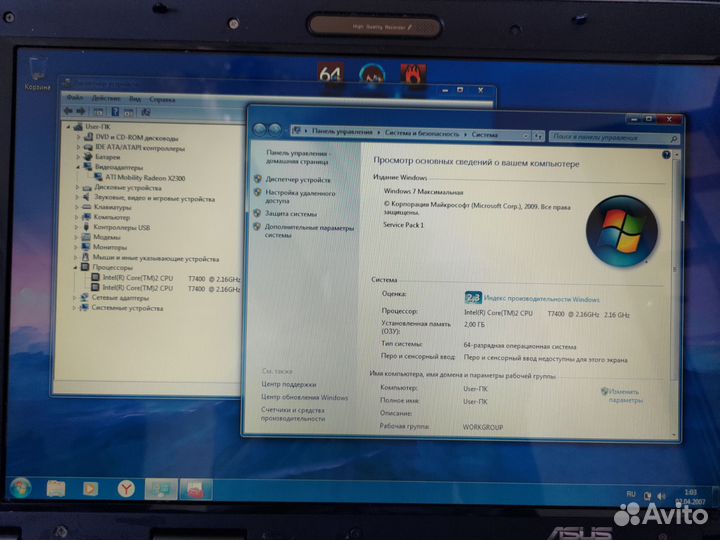The image size is (720, 540).
Task: Click blue question mark help icon in Device Manager toolbar
Action: click(x=115, y=111)
